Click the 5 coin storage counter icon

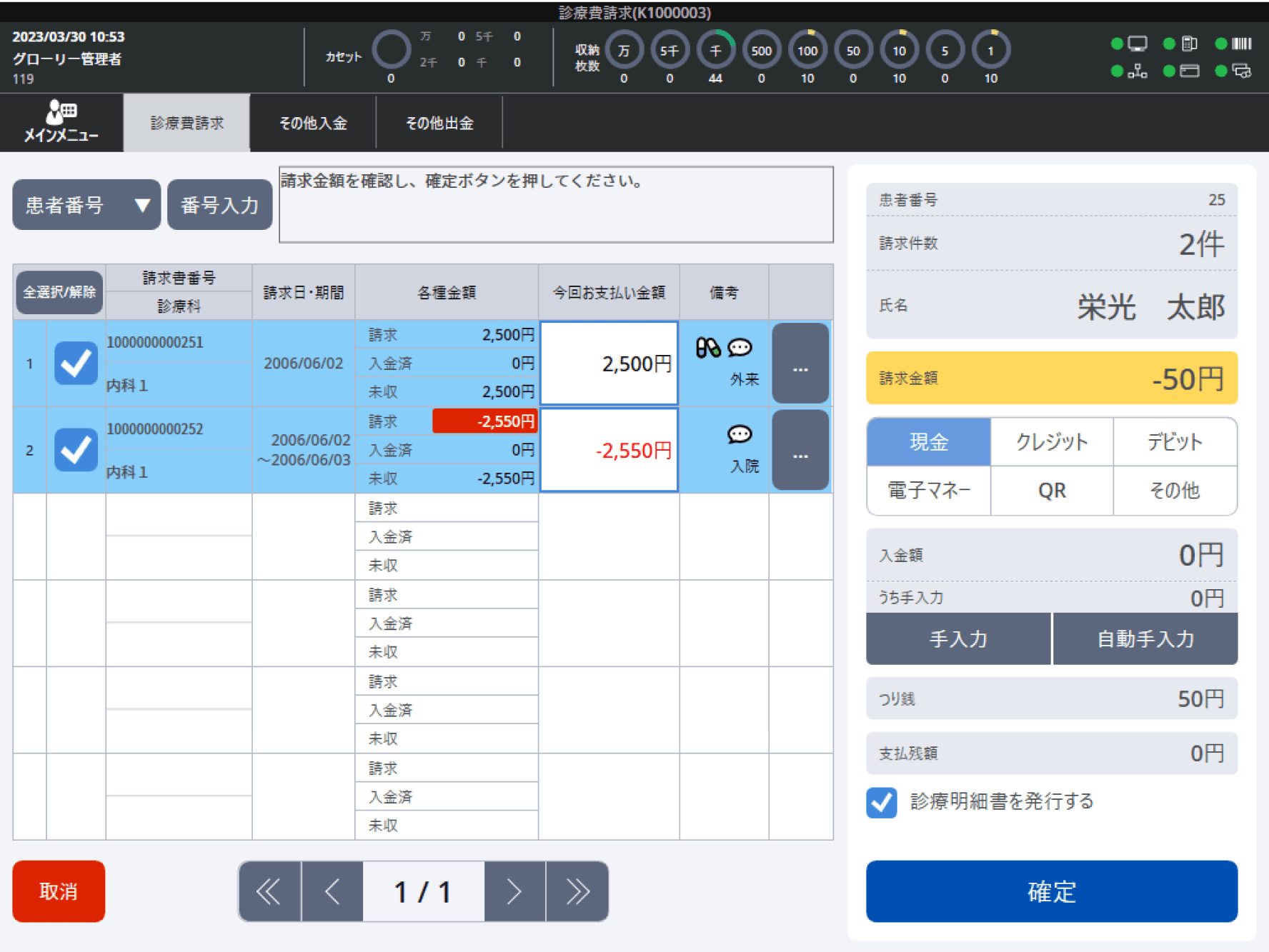(945, 51)
